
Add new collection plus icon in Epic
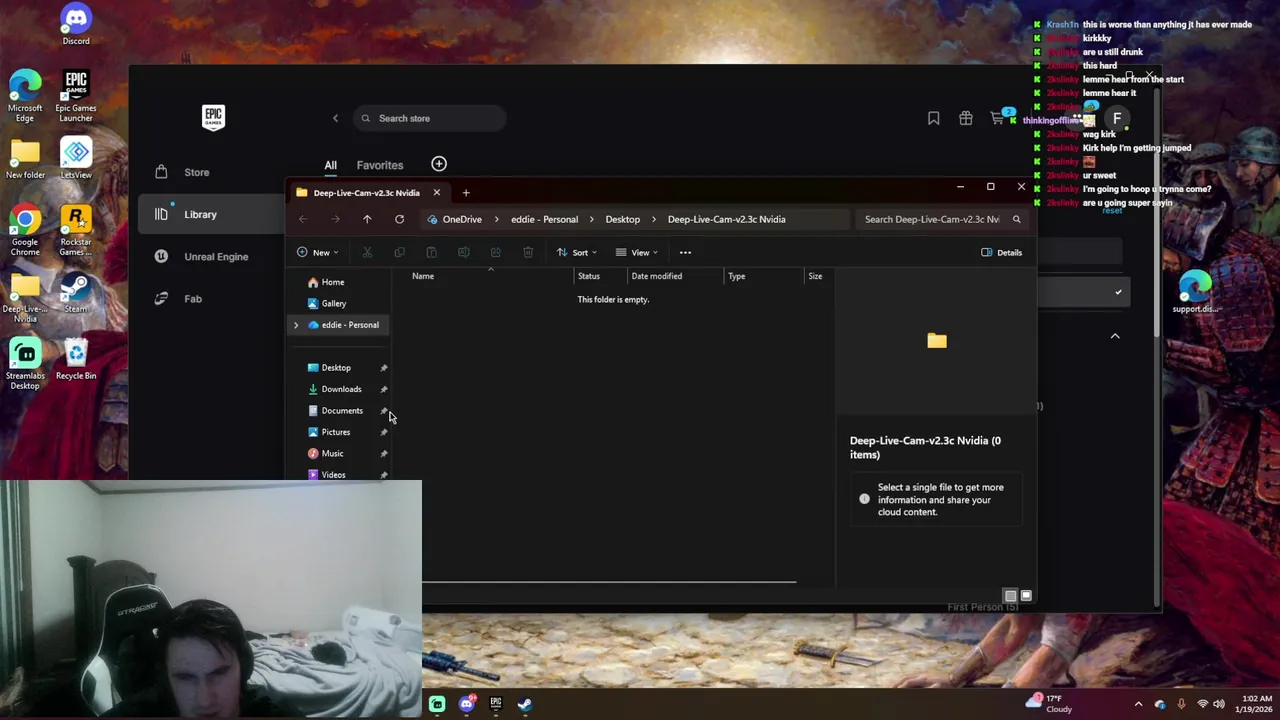[439, 164]
